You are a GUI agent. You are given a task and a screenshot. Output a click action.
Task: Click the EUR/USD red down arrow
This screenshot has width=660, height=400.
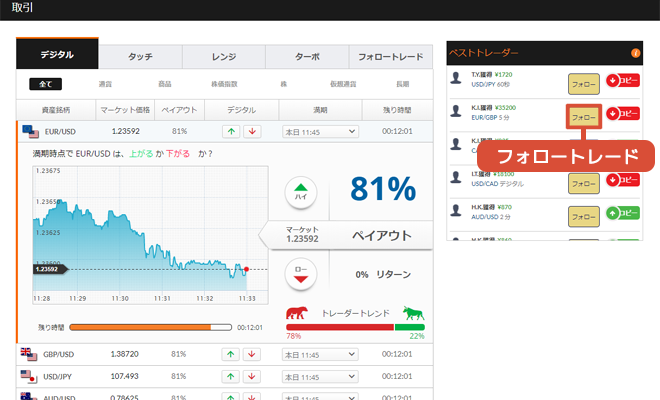[x=252, y=131]
